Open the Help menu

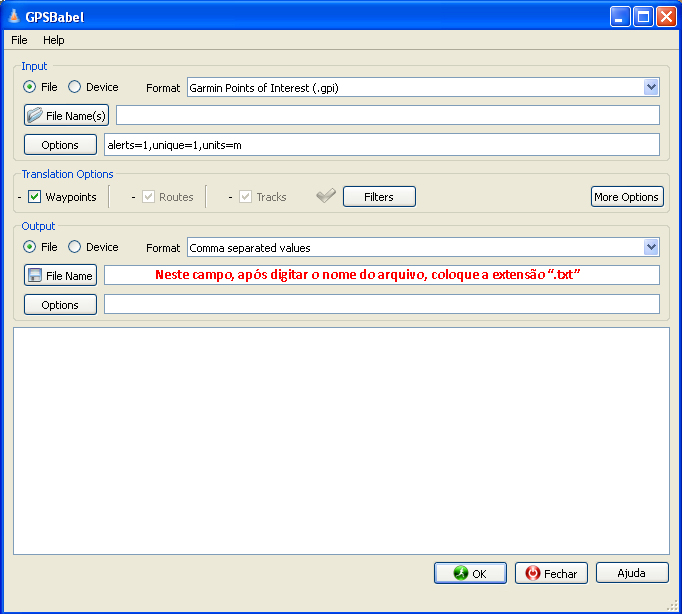[53, 40]
